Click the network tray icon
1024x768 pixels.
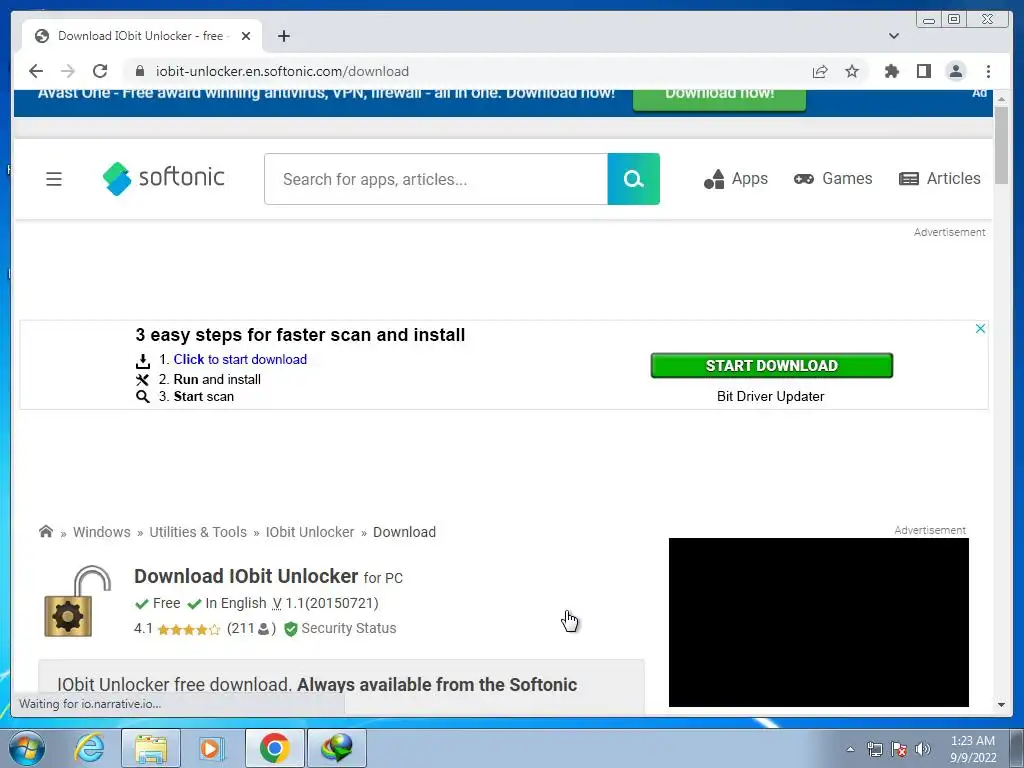[874, 749]
